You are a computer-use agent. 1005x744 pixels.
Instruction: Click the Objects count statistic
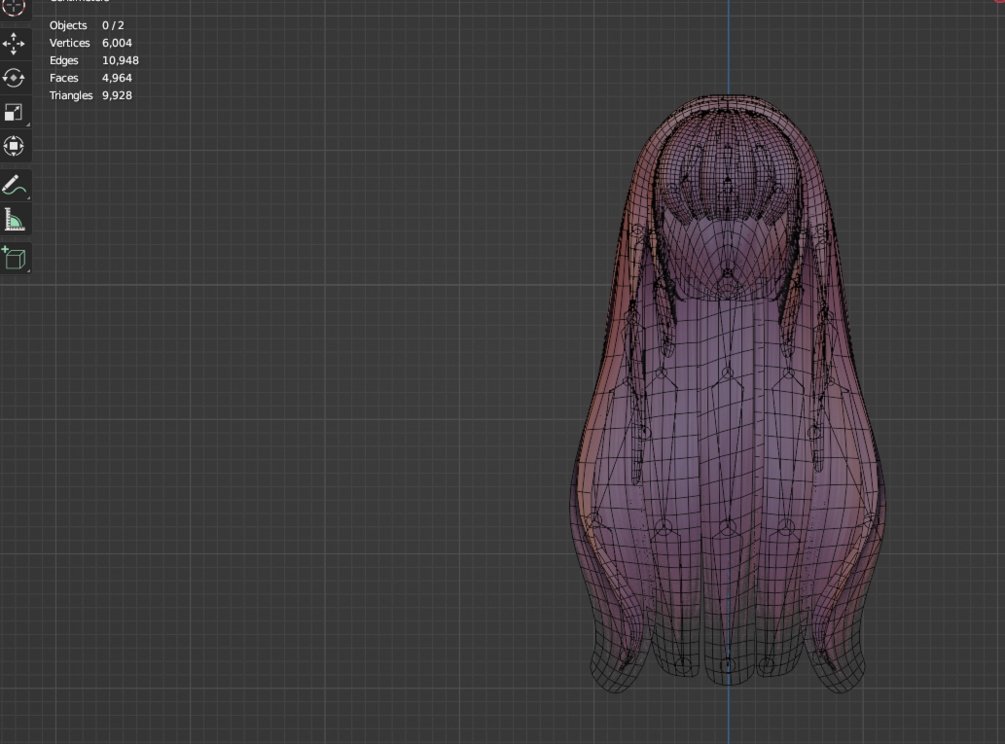pos(87,26)
